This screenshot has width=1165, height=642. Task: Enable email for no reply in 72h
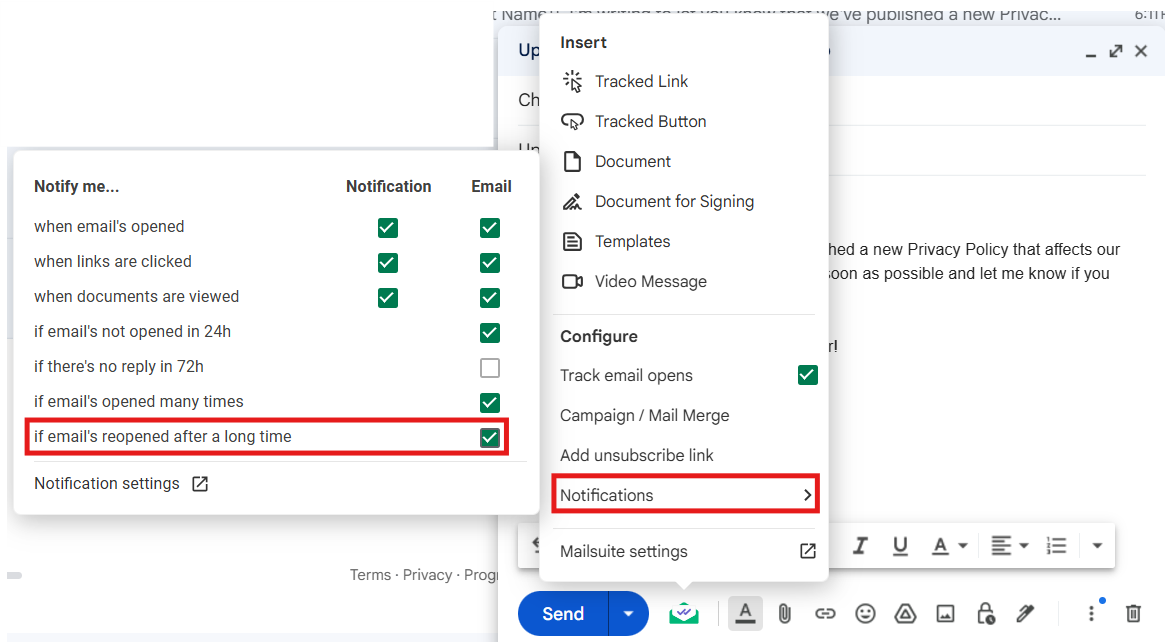click(x=489, y=368)
